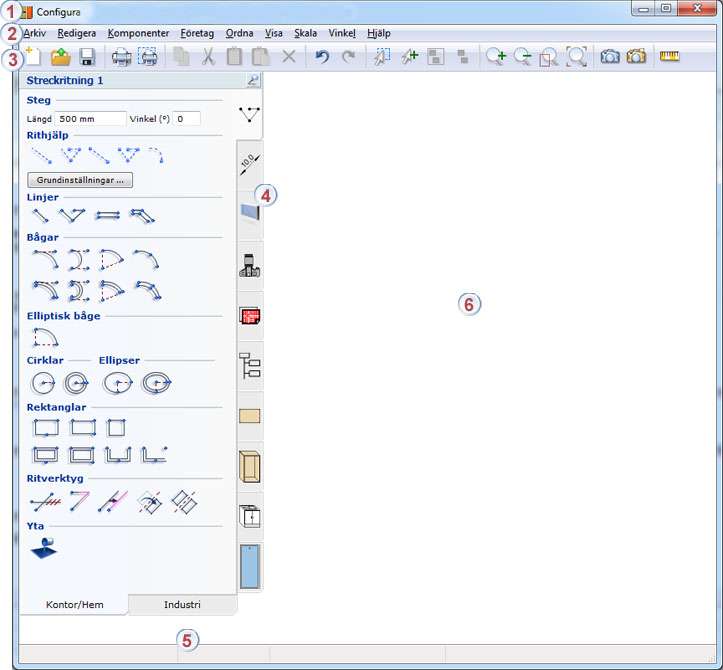Viewport: 723px width, 670px height.
Task: Open the Skala menu
Action: click(x=305, y=33)
